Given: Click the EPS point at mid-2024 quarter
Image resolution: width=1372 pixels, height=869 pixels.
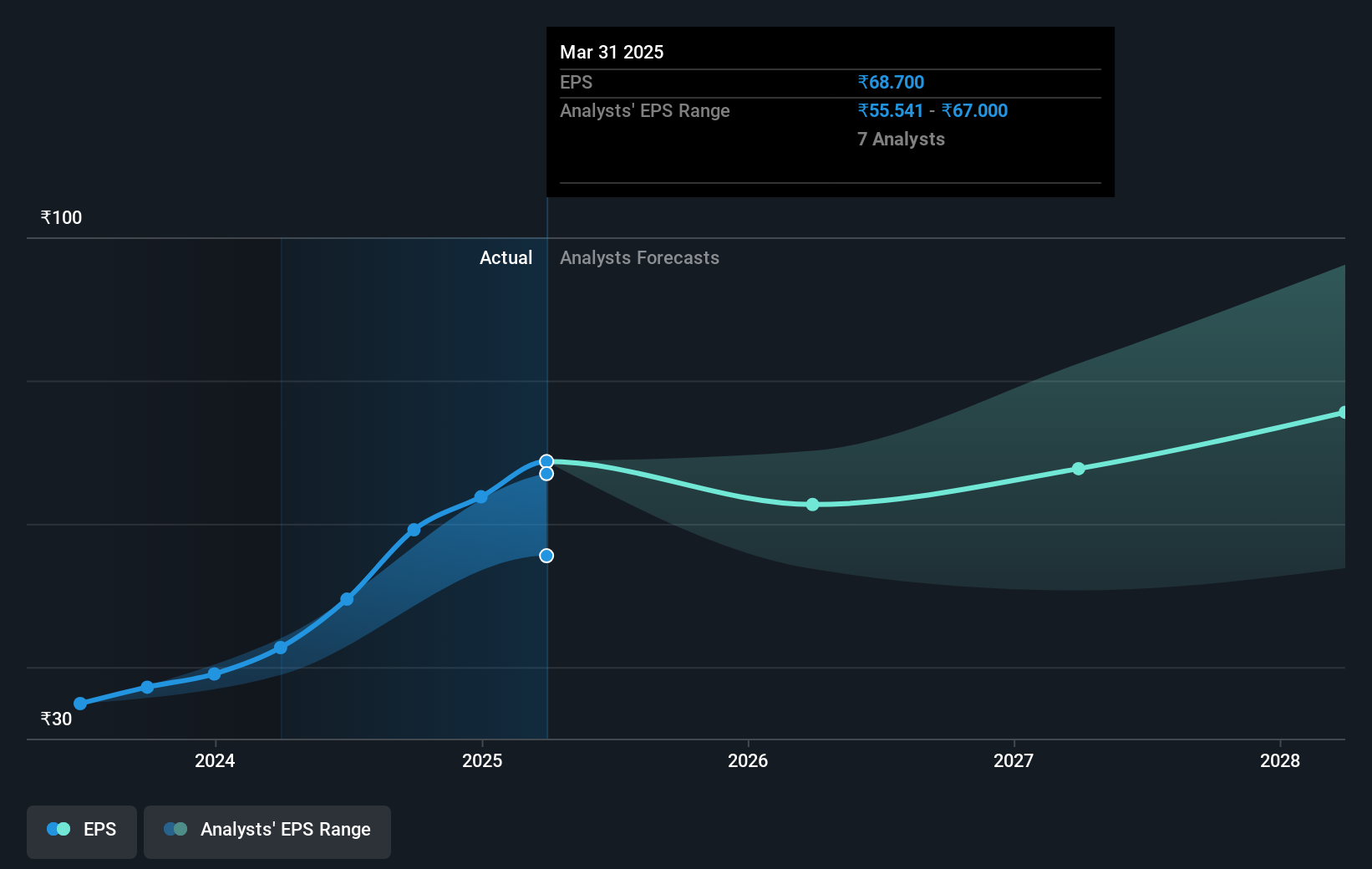Looking at the screenshot, I should coord(348,600).
